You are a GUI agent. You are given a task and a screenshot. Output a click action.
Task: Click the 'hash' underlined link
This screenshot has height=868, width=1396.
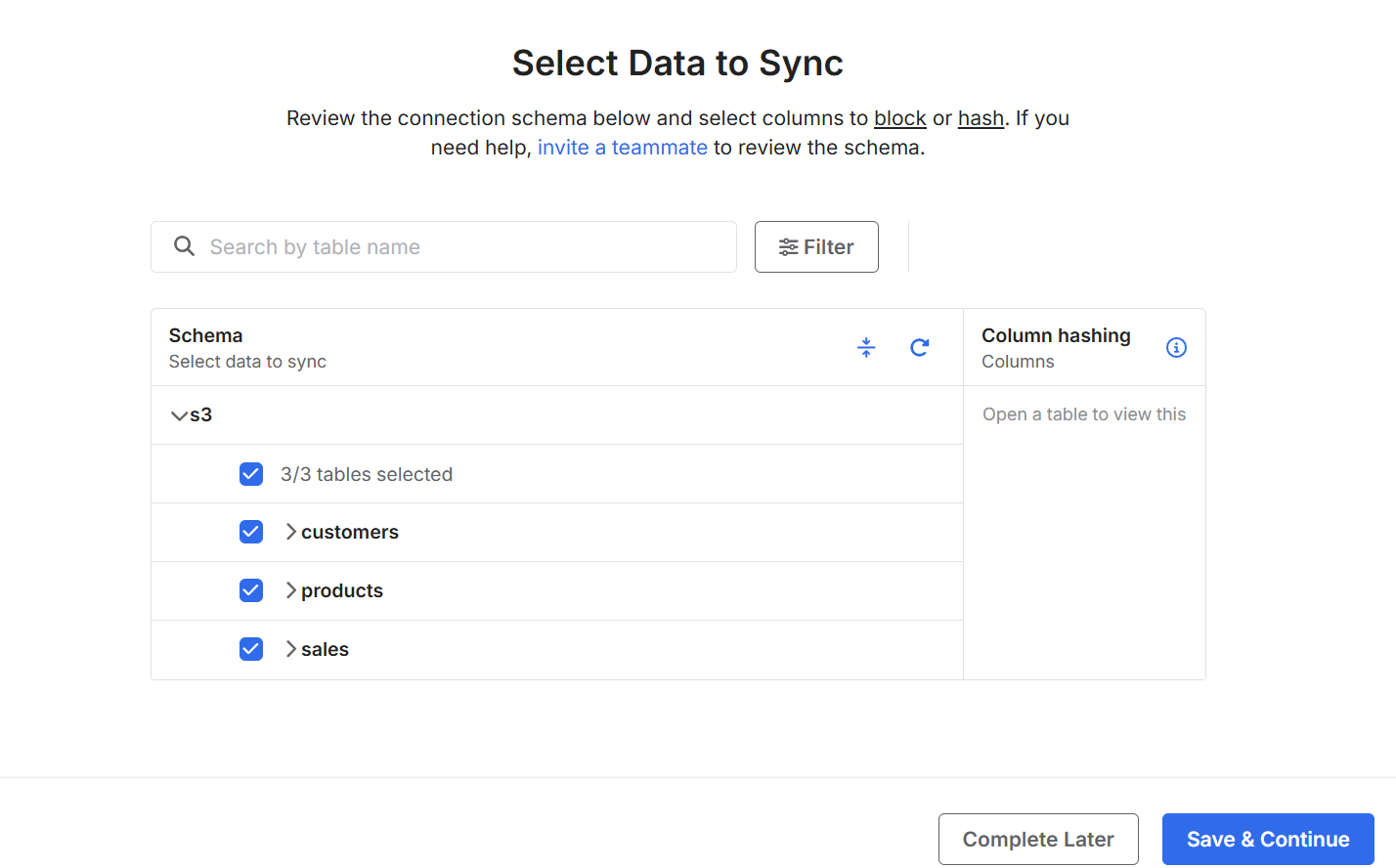981,118
